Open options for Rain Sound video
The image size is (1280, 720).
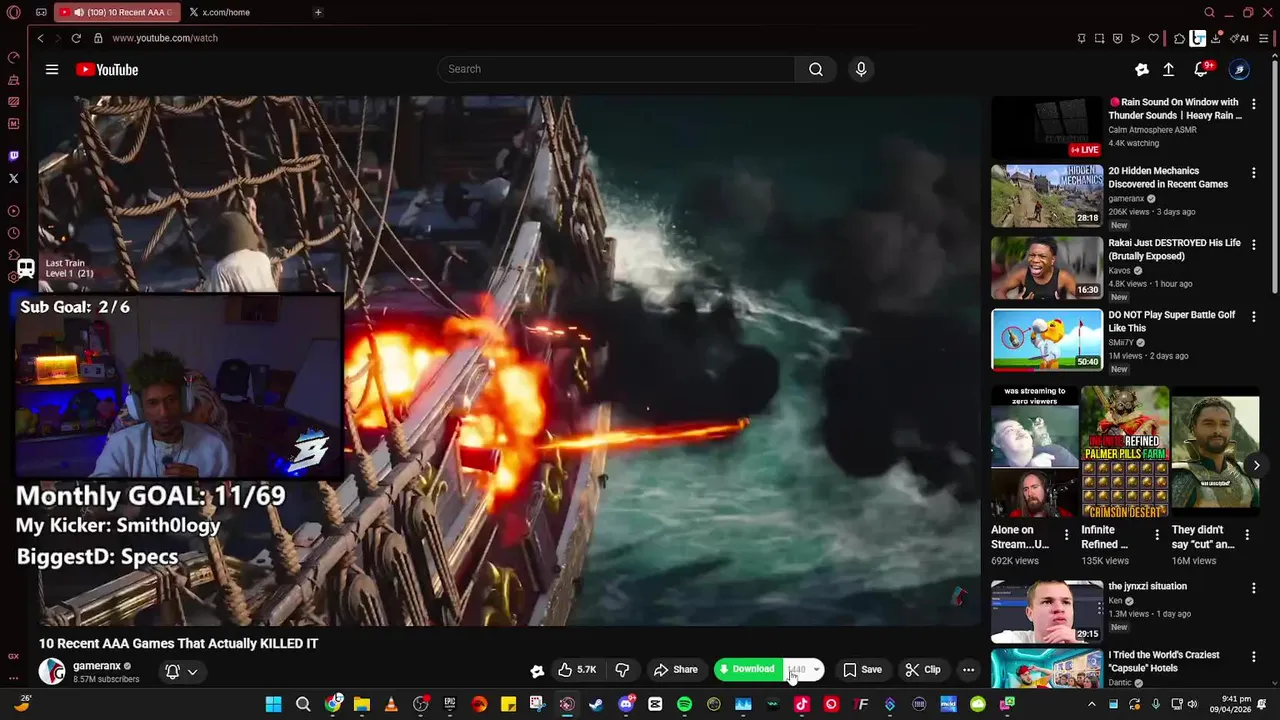pyautogui.click(x=1253, y=103)
